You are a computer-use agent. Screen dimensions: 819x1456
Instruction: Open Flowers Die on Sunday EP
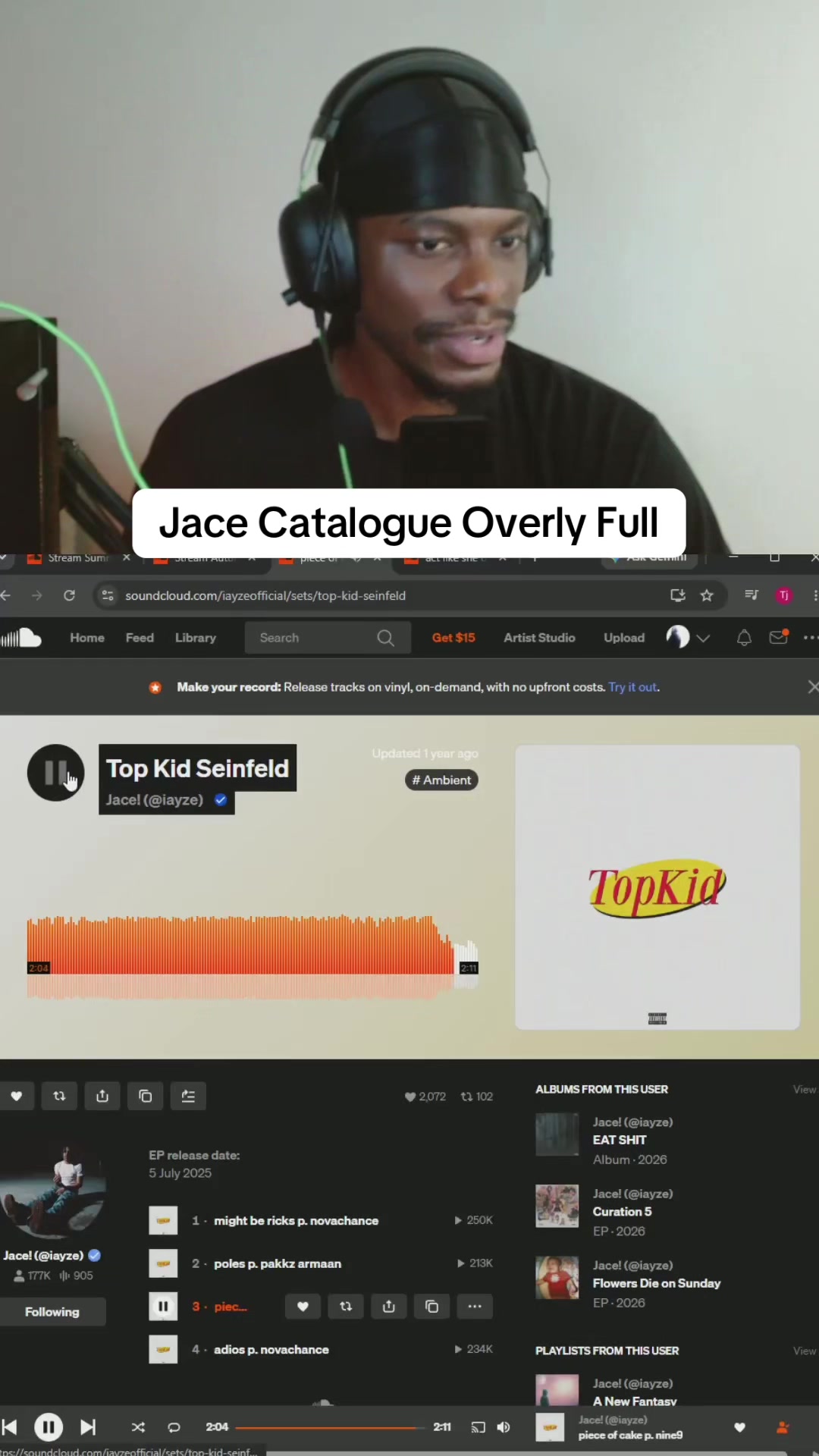pos(657,1283)
